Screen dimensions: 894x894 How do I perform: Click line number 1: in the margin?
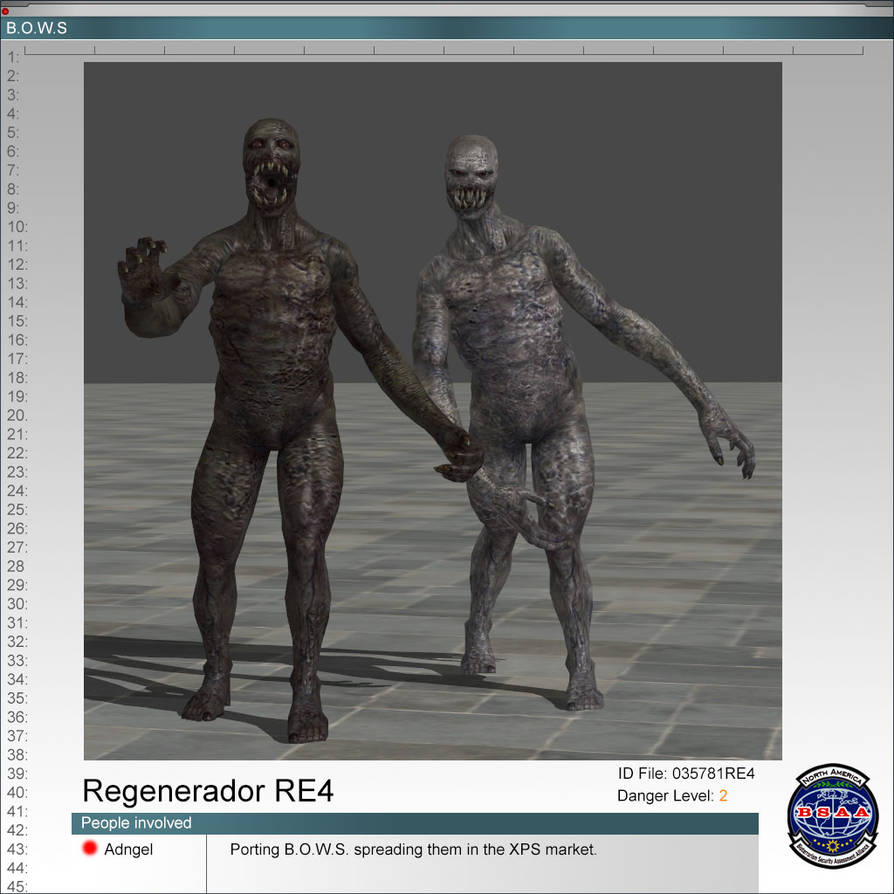point(13,57)
